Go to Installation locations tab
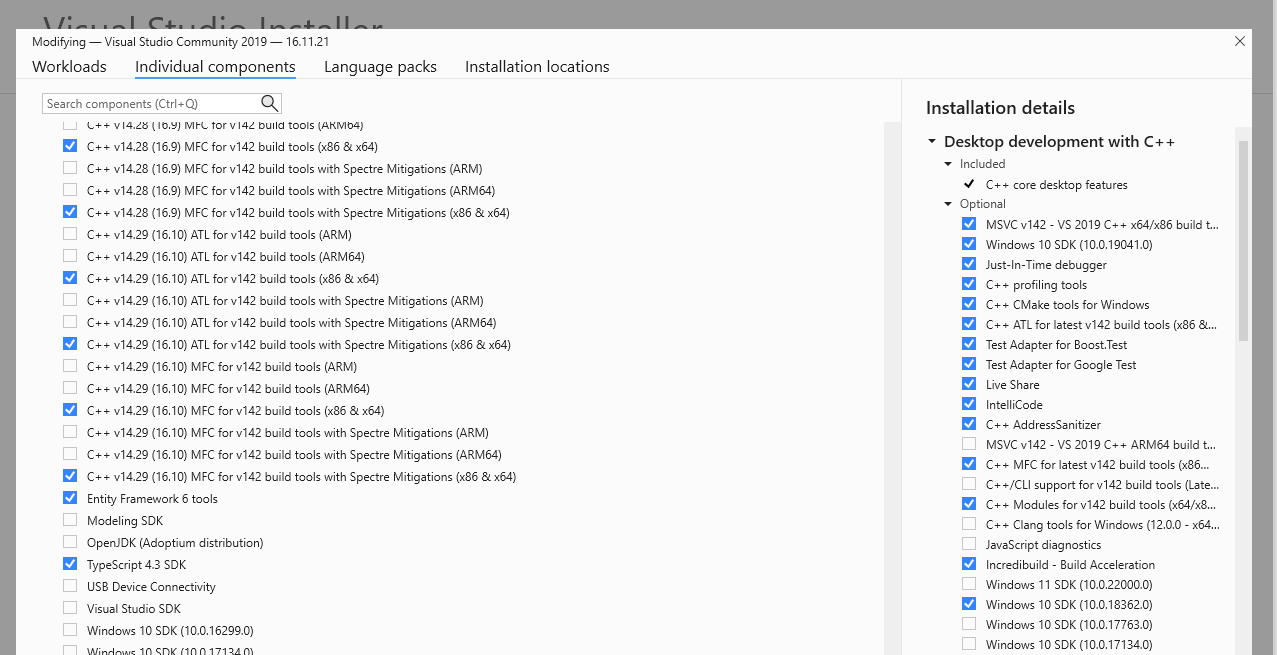 click(537, 67)
